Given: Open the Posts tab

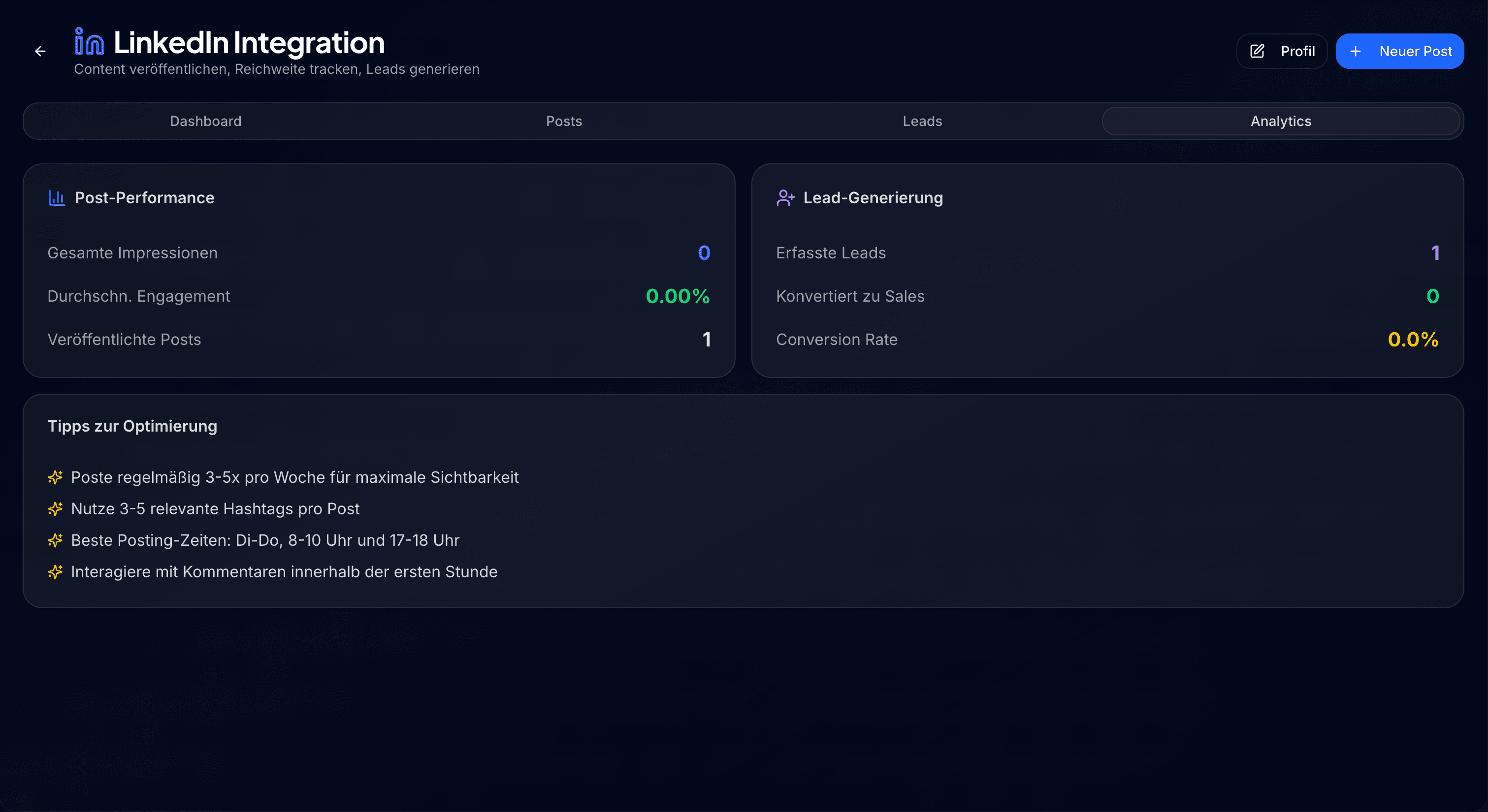Looking at the screenshot, I should pos(564,121).
